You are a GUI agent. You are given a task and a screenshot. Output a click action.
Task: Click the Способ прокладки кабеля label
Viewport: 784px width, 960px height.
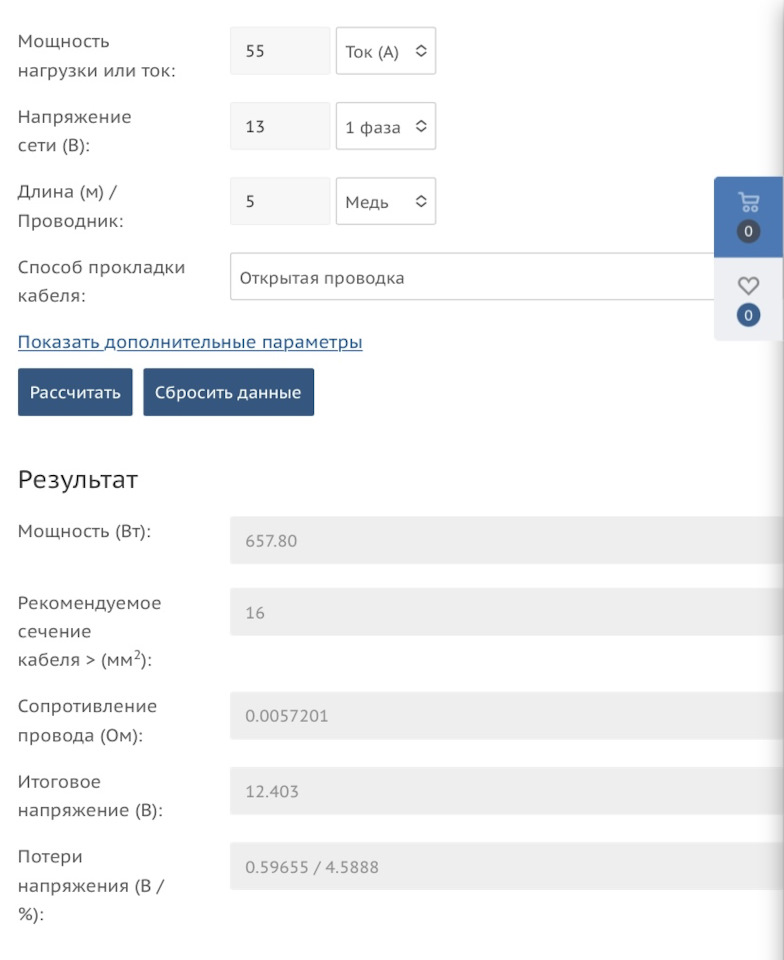point(101,282)
